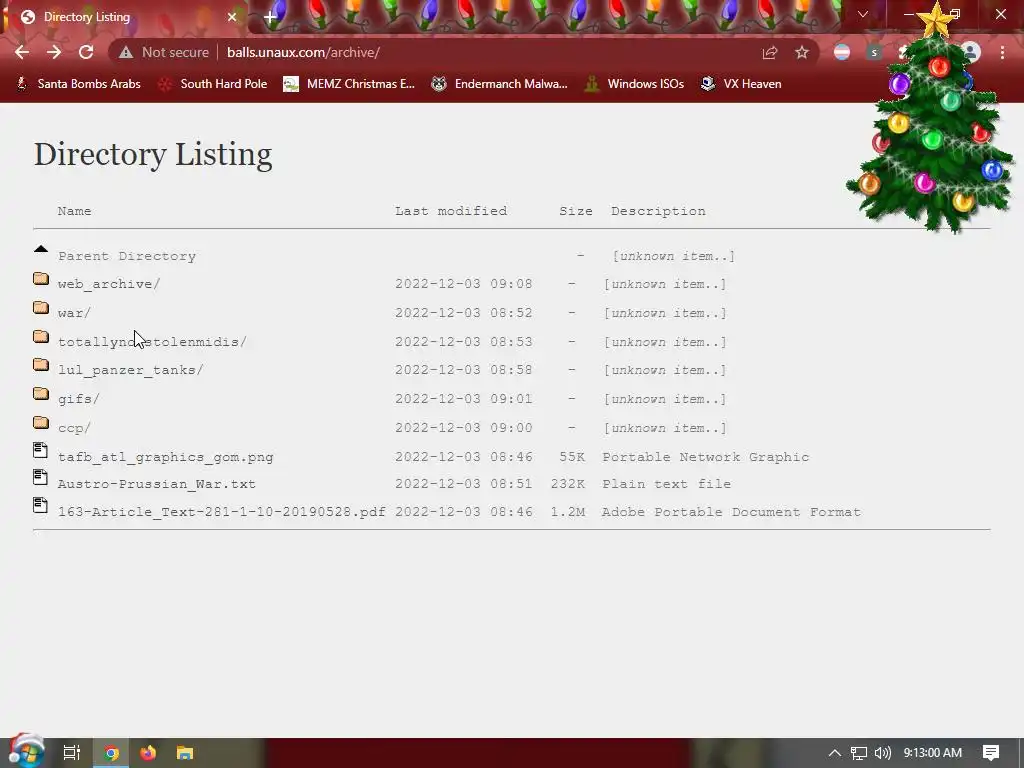
Task: Open the Windows ISOs bookmark
Action: point(633,84)
